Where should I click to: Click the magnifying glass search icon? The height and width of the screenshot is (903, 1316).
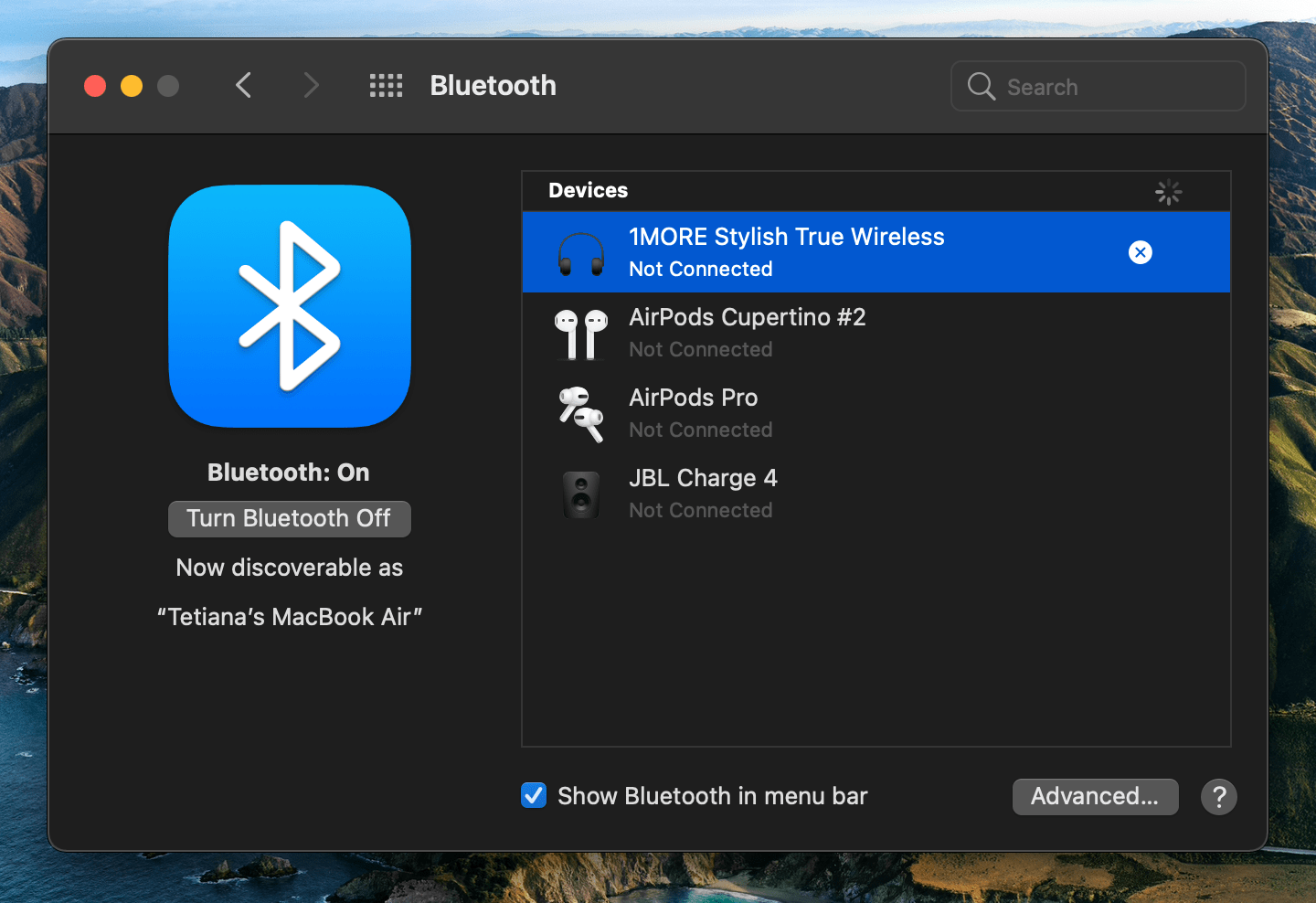click(x=982, y=87)
